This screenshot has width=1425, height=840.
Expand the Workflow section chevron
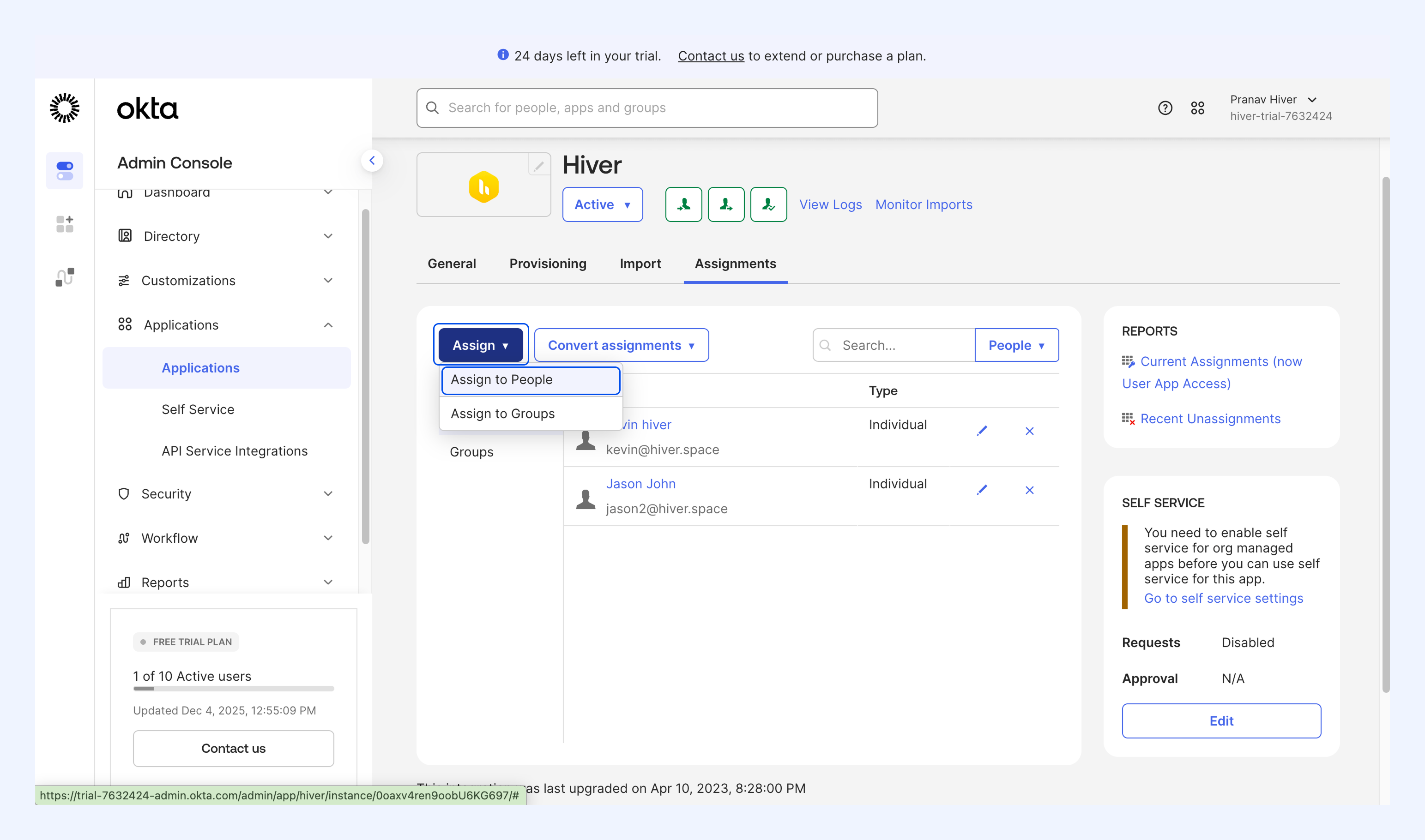click(328, 538)
